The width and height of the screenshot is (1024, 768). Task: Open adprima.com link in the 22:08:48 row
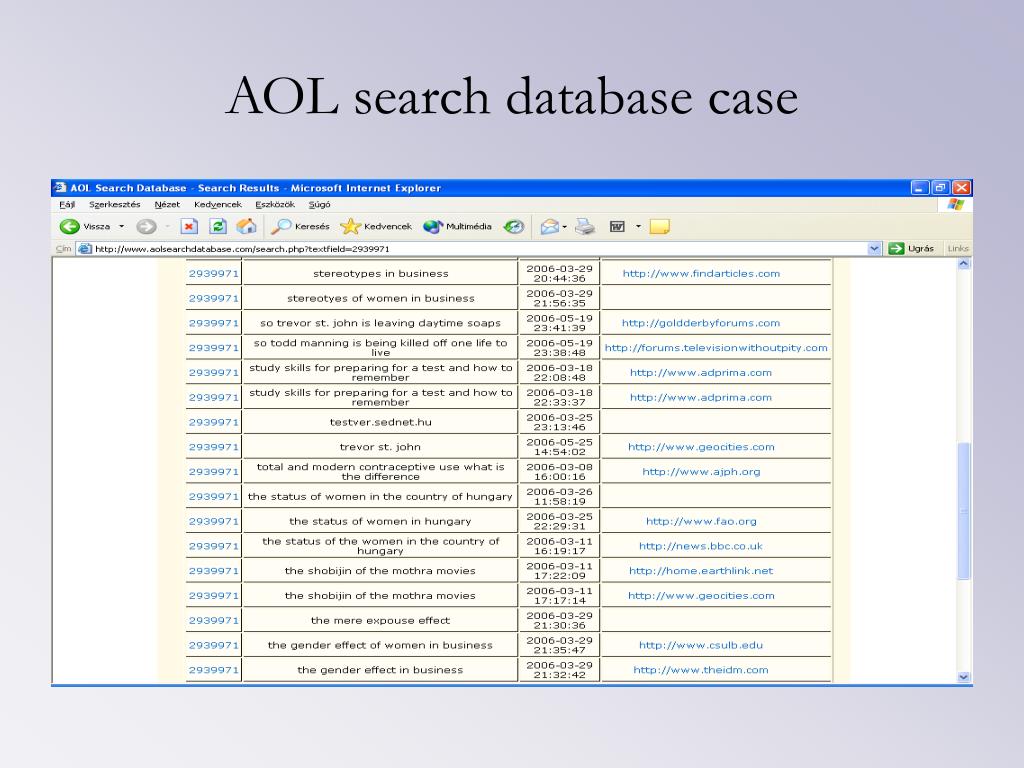tap(701, 373)
